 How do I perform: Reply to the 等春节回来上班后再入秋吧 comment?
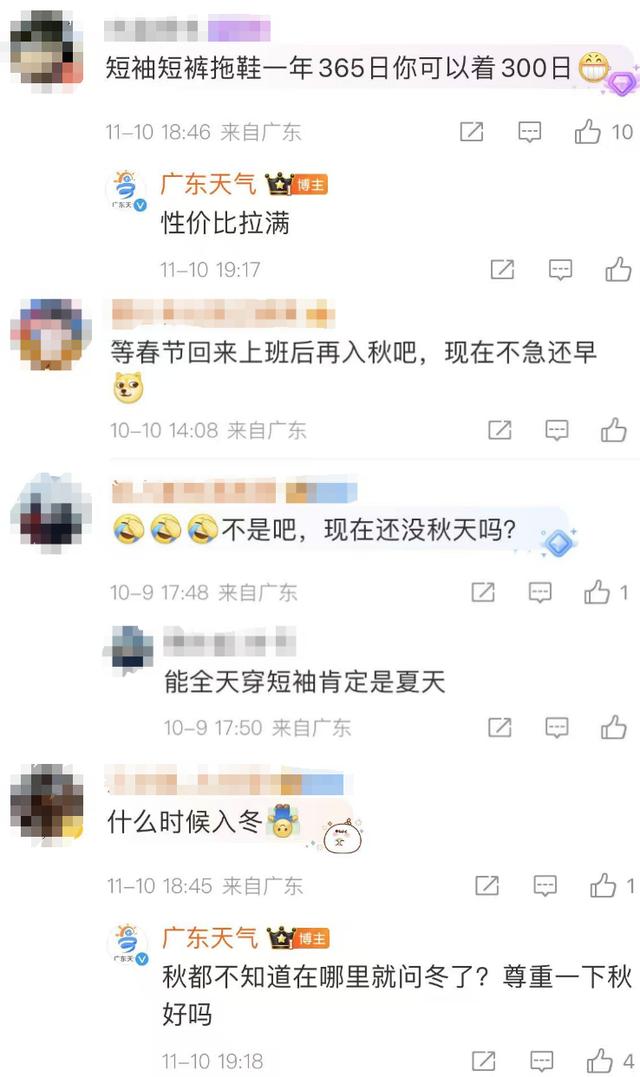point(556,430)
